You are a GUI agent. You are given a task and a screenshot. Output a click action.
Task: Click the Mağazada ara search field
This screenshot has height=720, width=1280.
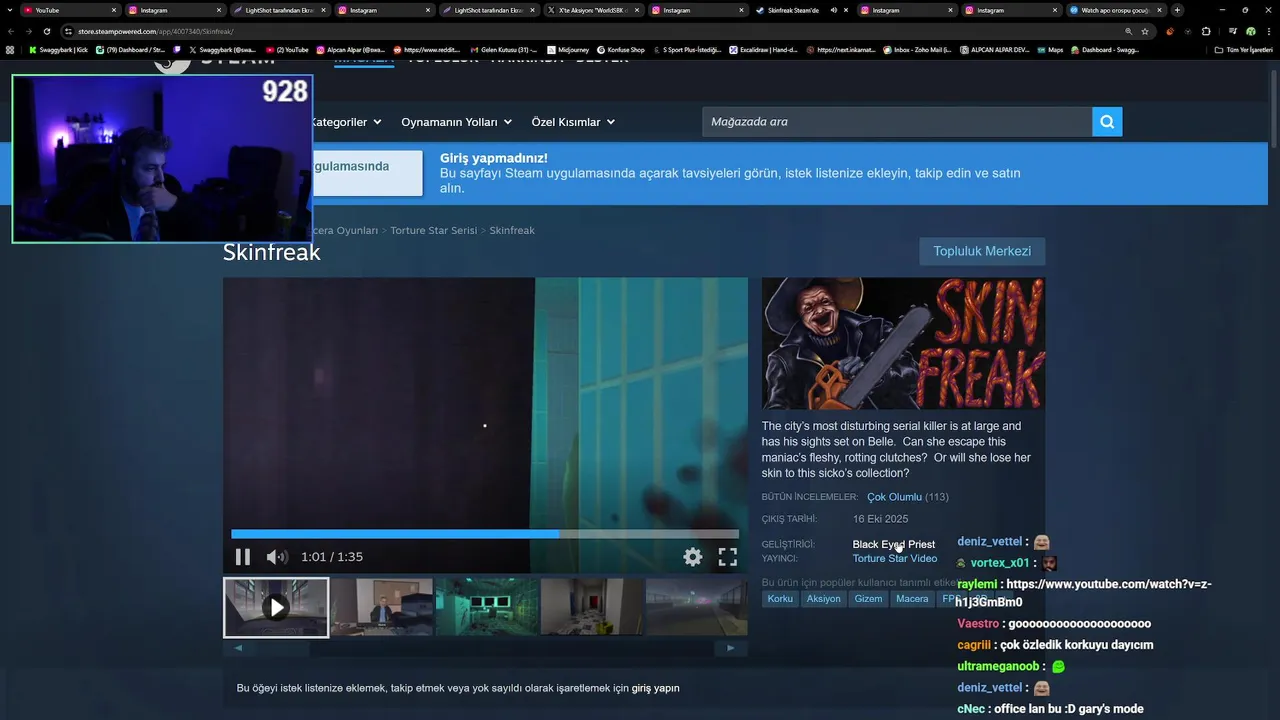[x=897, y=122]
